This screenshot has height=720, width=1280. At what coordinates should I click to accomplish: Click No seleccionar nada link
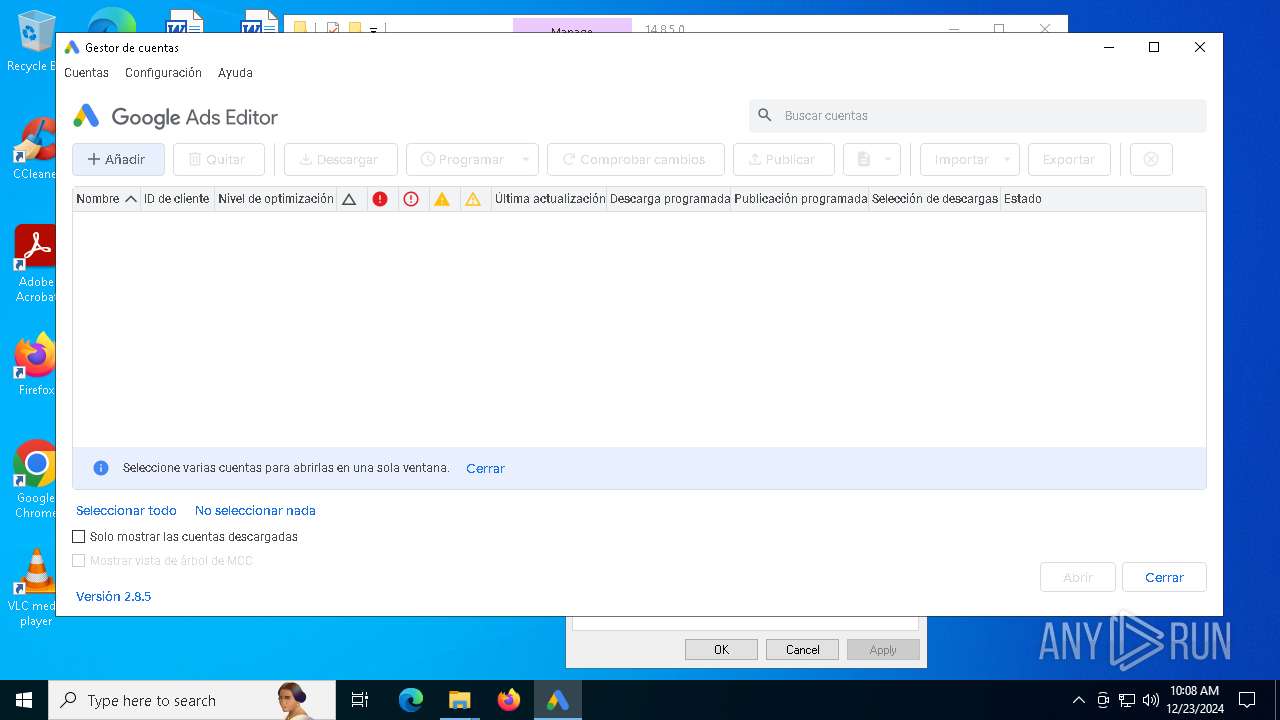tap(255, 511)
